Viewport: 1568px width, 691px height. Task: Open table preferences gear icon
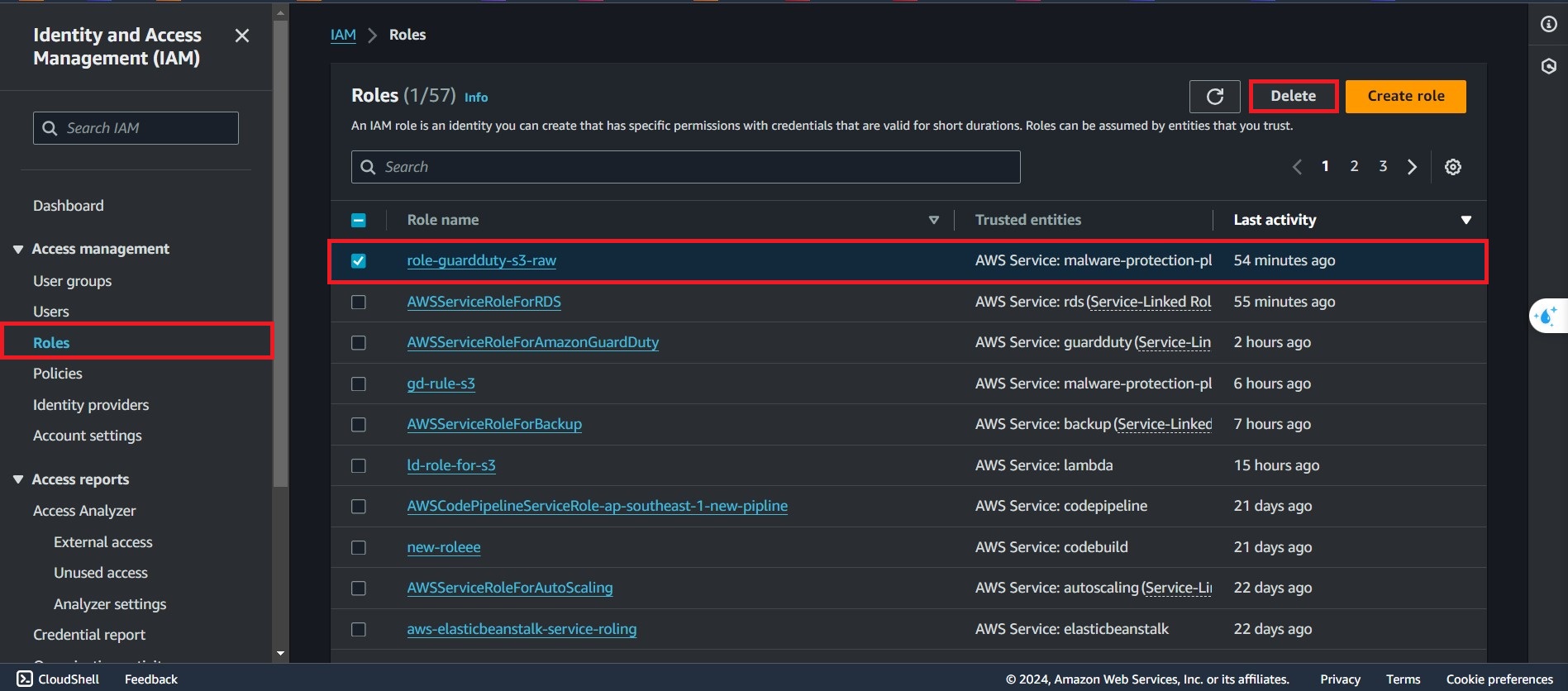(1452, 167)
